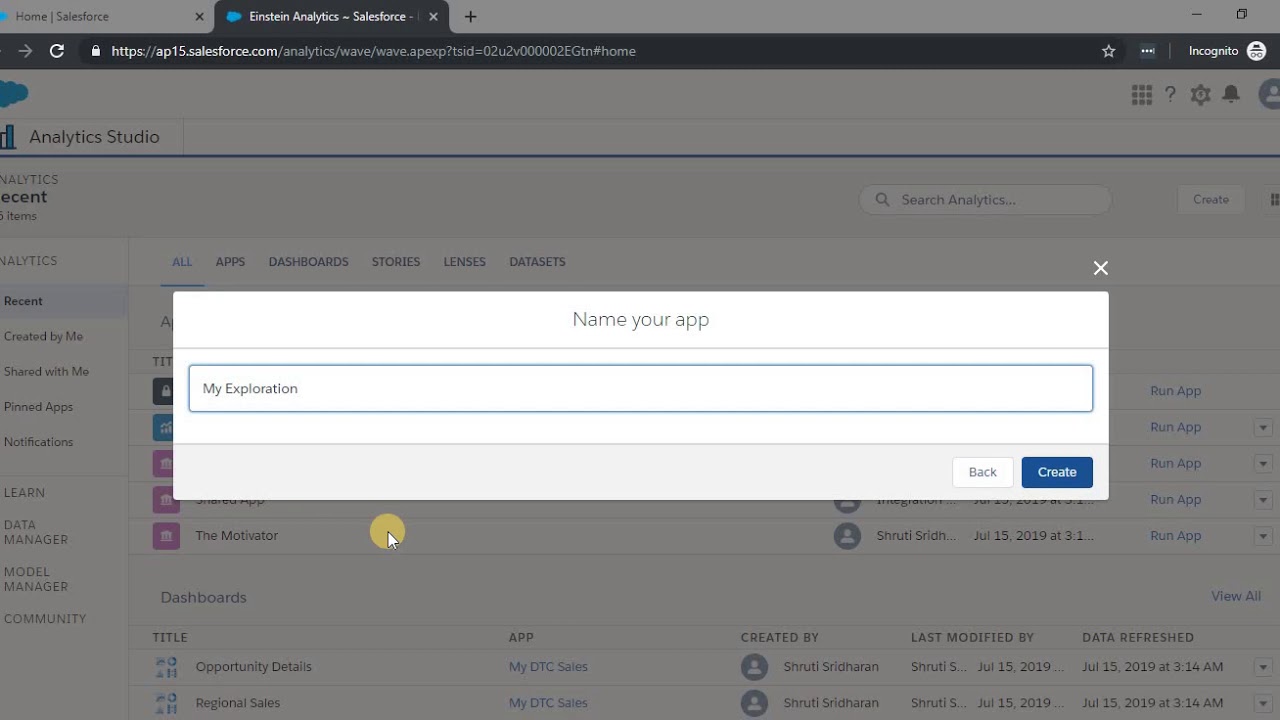
Task: Open MODEL MANAGER in sidebar
Action: point(35,579)
